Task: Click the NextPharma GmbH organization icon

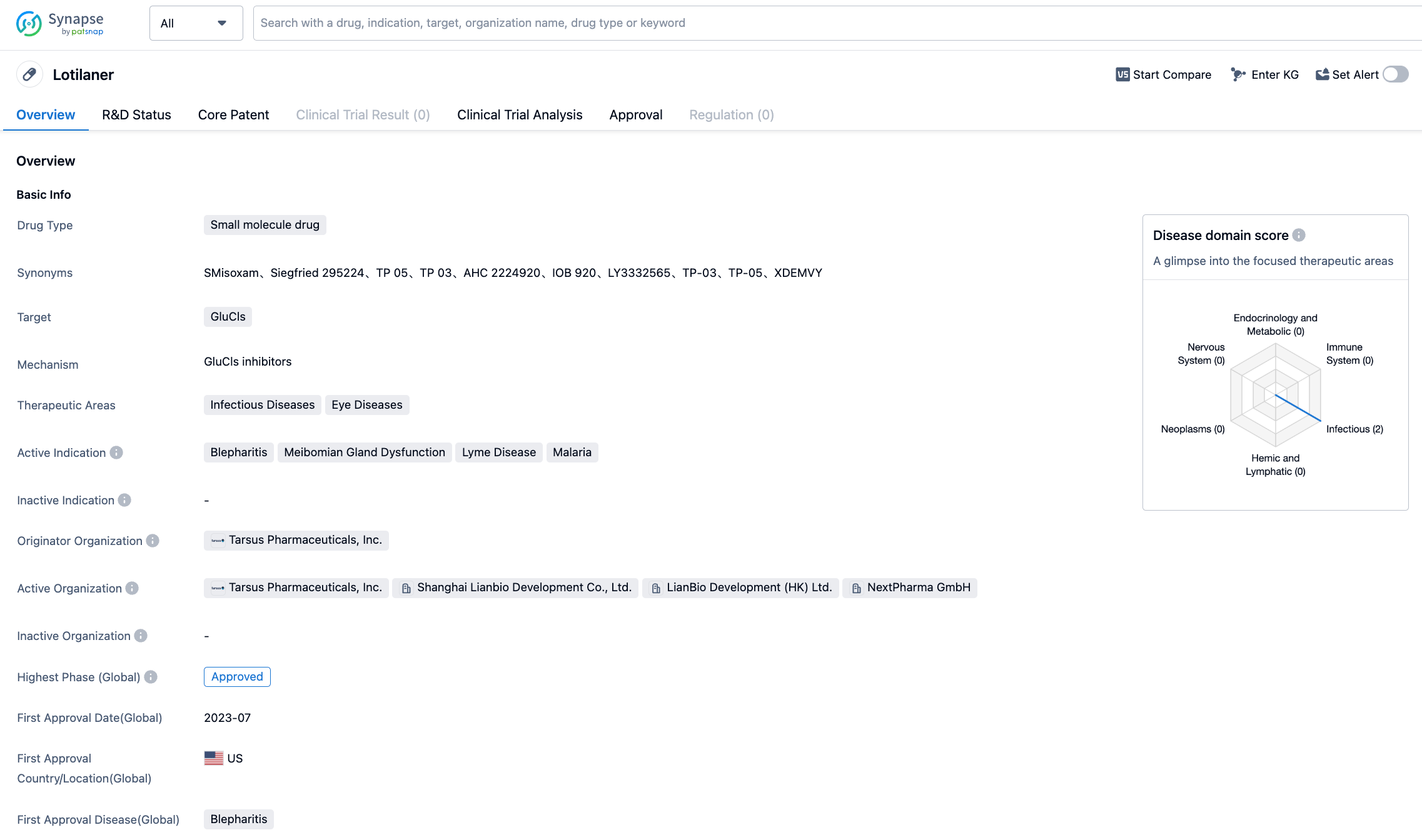Action: [x=856, y=587]
